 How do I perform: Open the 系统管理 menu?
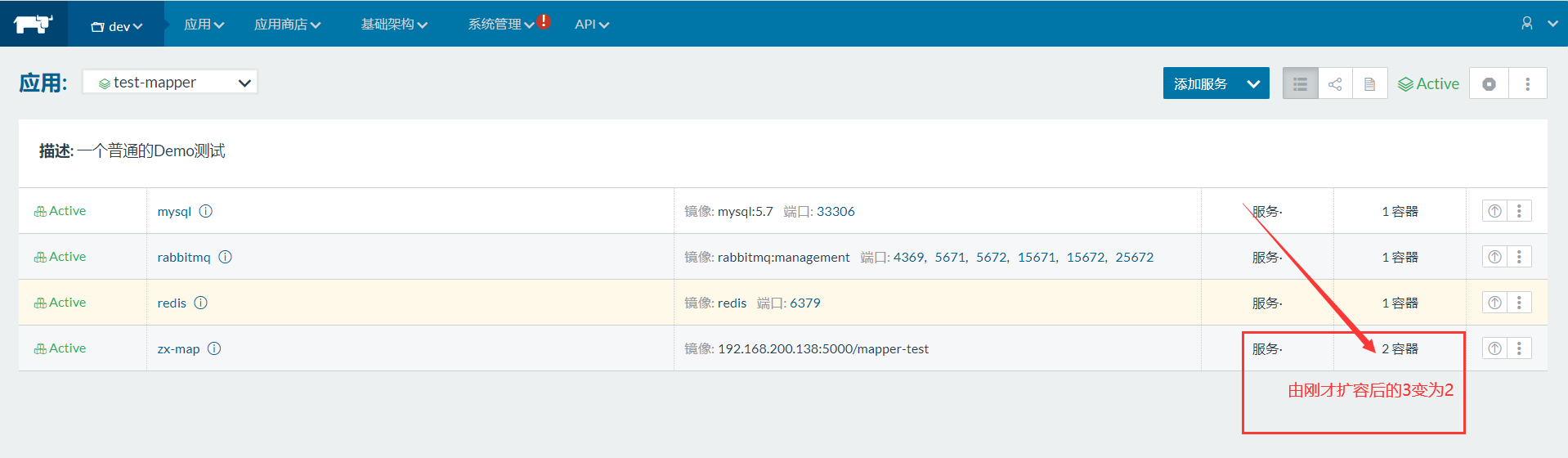click(x=500, y=25)
